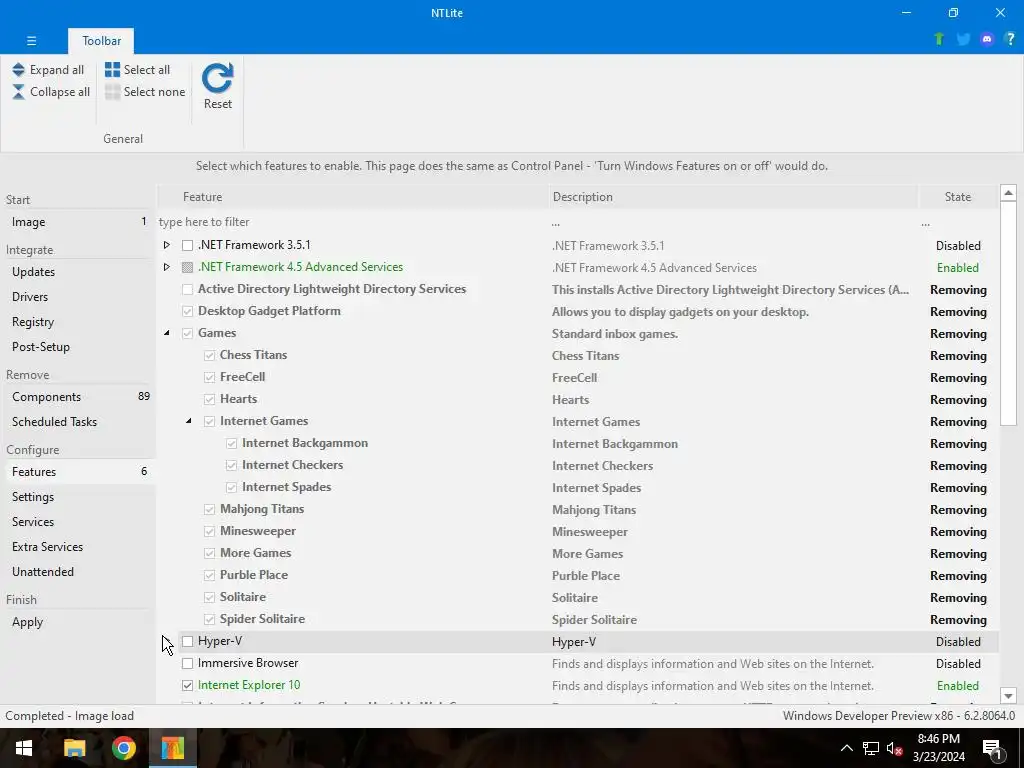This screenshot has height=768, width=1024.
Task: Open Extra Services in the sidebar
Action: coord(78,547)
